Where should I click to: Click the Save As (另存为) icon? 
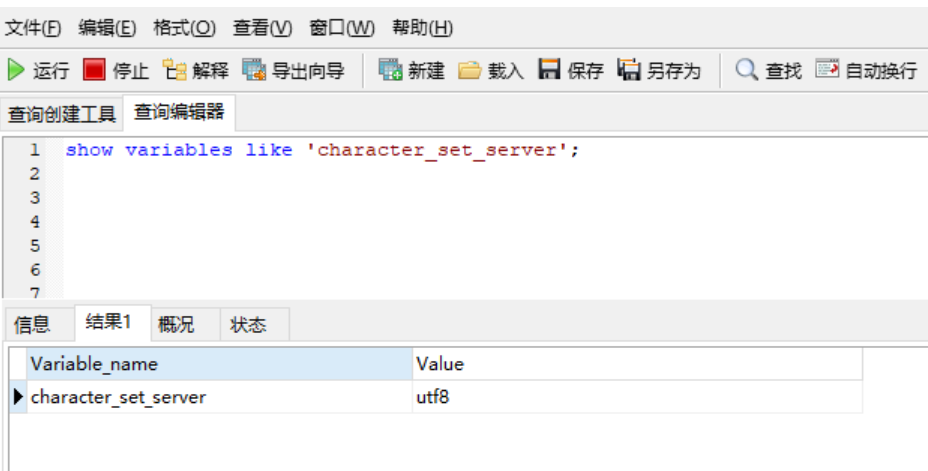coord(629,70)
